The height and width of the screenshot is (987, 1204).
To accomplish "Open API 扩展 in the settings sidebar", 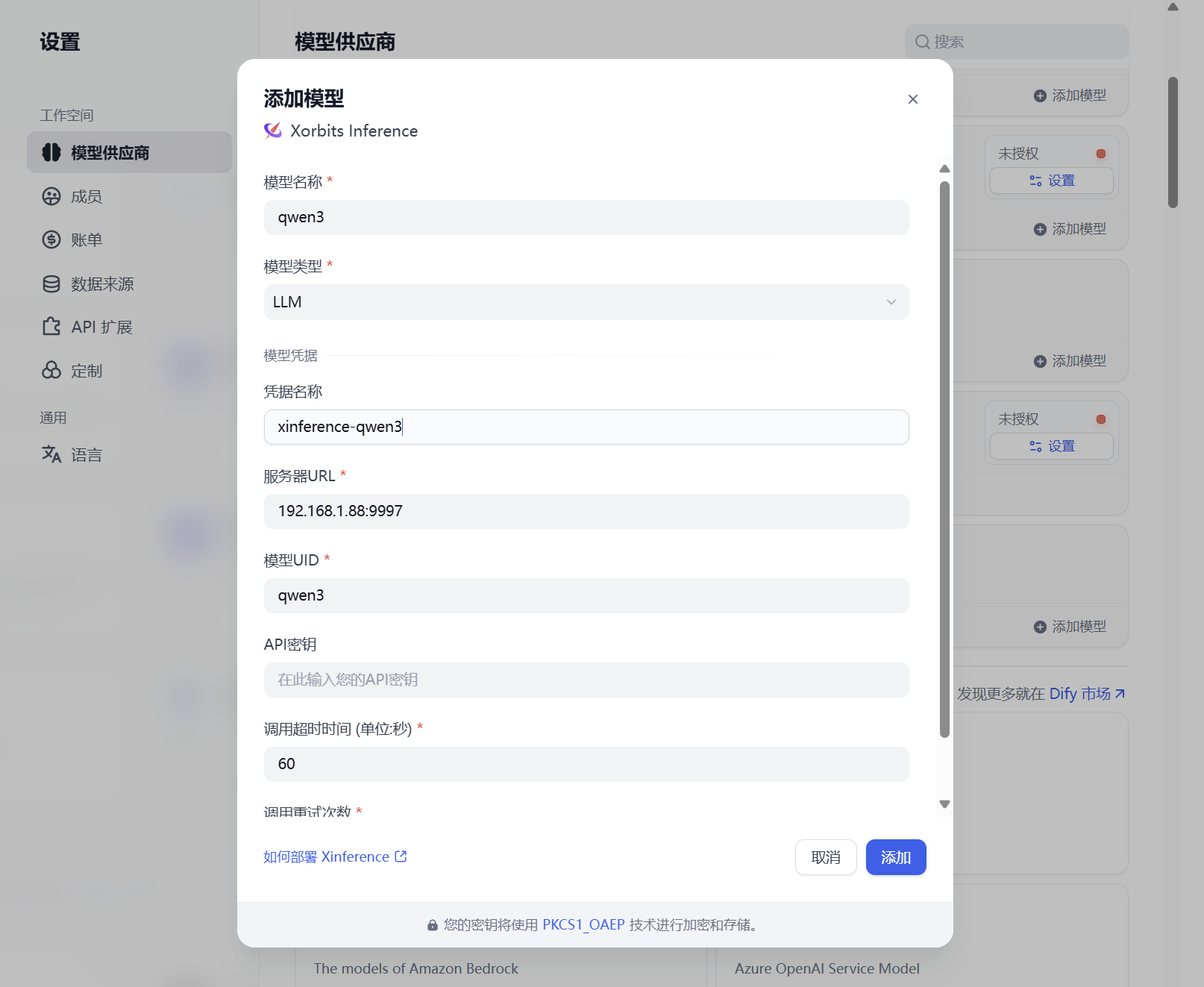I will 130,327.
